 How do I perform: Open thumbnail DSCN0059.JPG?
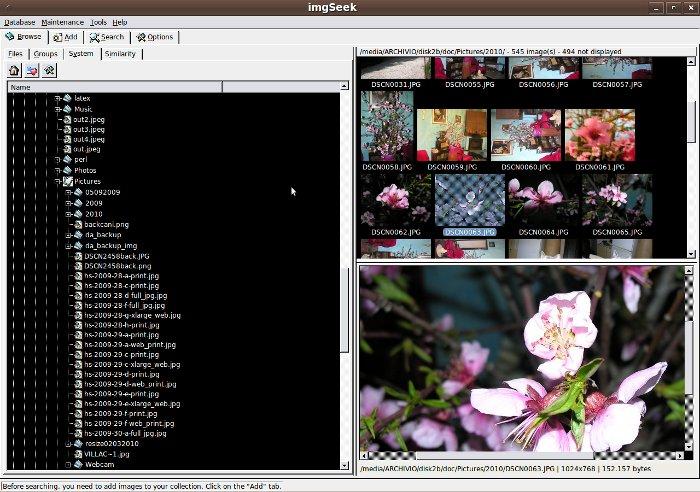click(452, 135)
